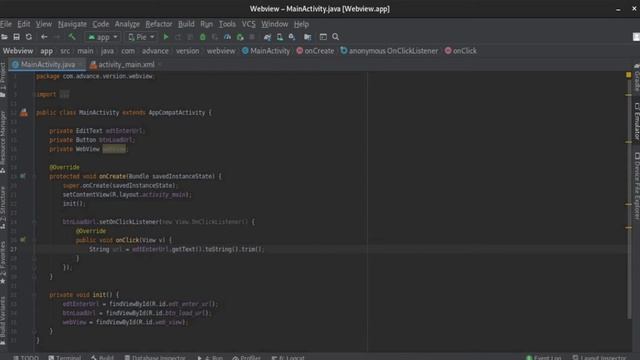The width and height of the screenshot is (640, 360).
Task: Collapse the setOnClickListener block fold
Action: [34, 222]
